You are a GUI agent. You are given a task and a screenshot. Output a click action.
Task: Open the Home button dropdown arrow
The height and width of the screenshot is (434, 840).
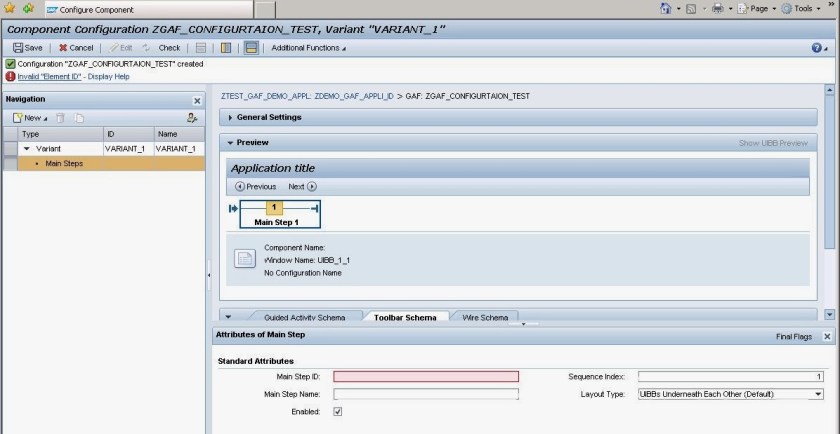coord(679,9)
